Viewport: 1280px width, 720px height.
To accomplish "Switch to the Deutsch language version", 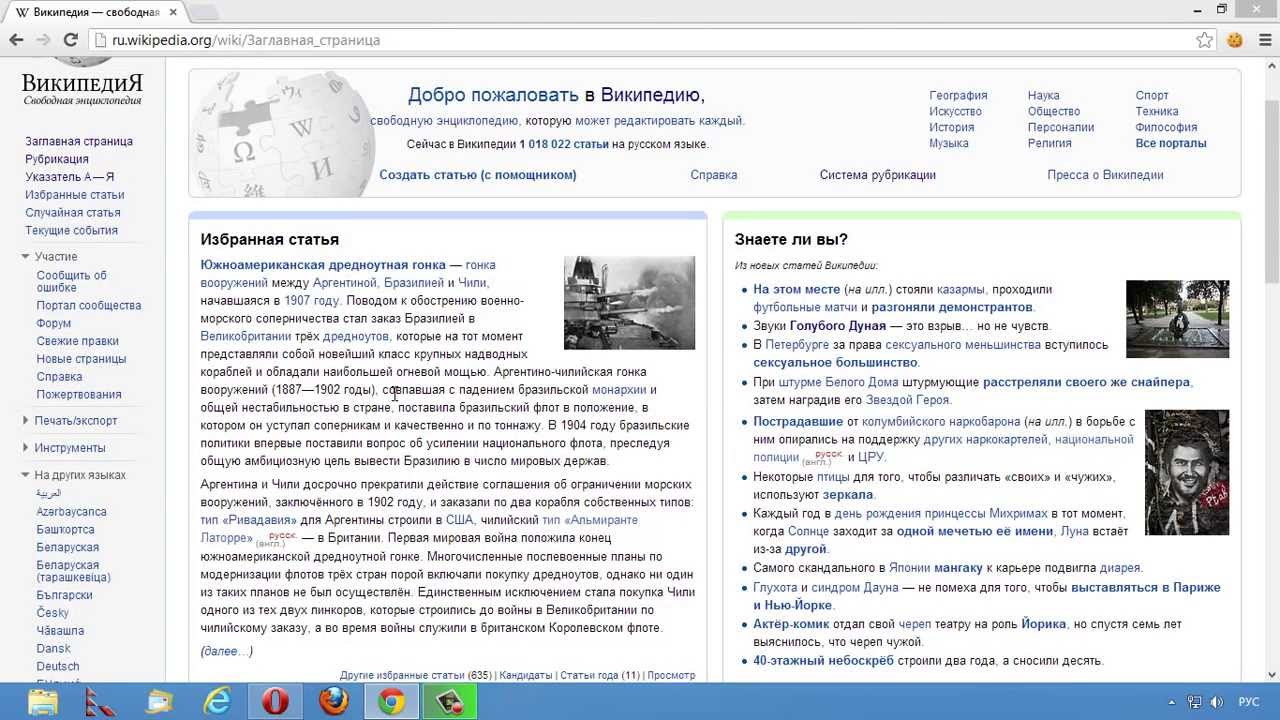I will coord(58,667).
